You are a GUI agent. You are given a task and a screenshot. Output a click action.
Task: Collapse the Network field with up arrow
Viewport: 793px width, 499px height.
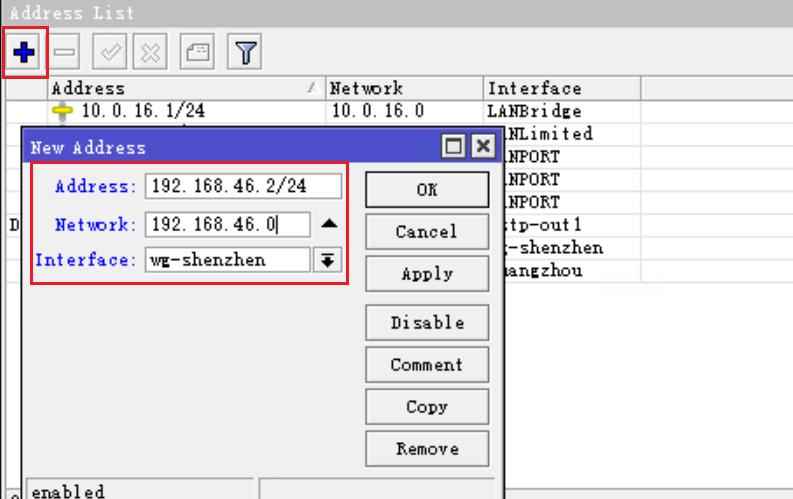click(329, 224)
